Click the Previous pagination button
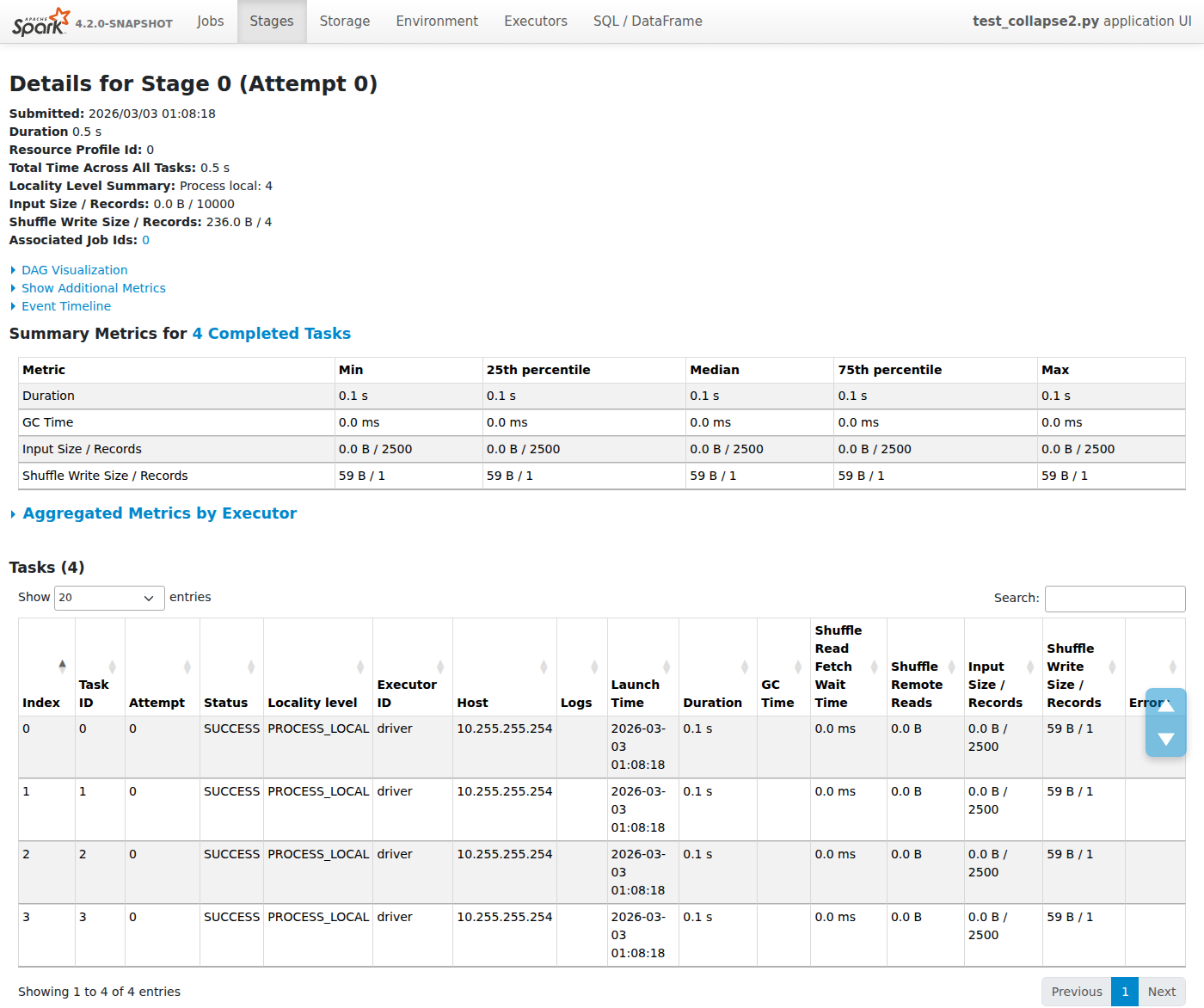 [x=1076, y=992]
